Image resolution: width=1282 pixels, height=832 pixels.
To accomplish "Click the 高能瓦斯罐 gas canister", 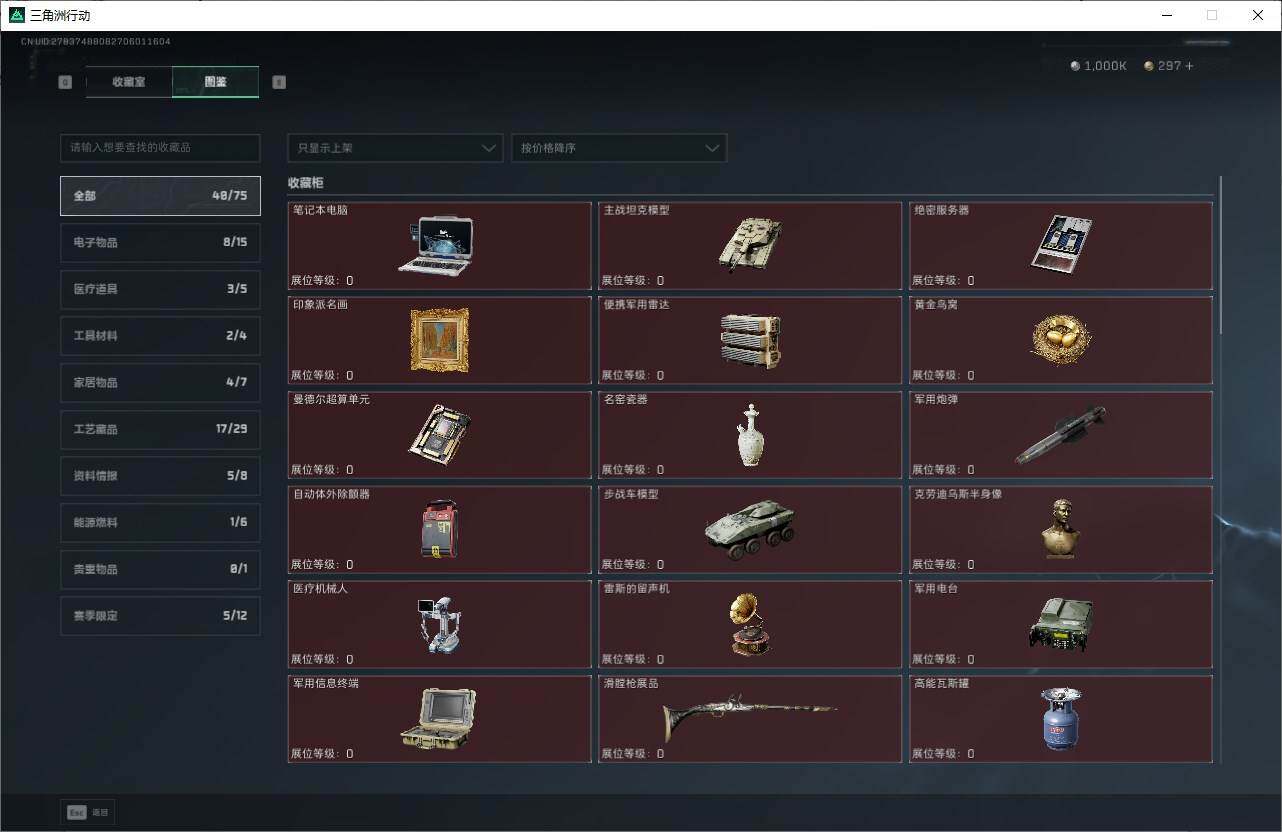I will [1061, 719].
